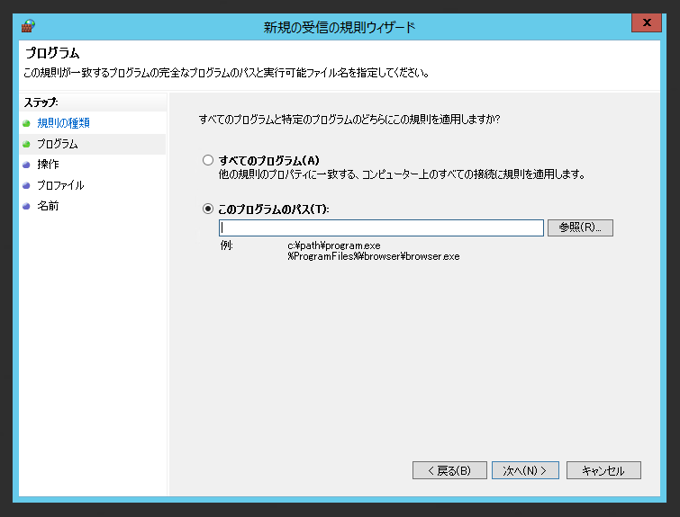680x517 pixels.
Task: Select the 操作 step in sidebar
Action: click(48, 164)
